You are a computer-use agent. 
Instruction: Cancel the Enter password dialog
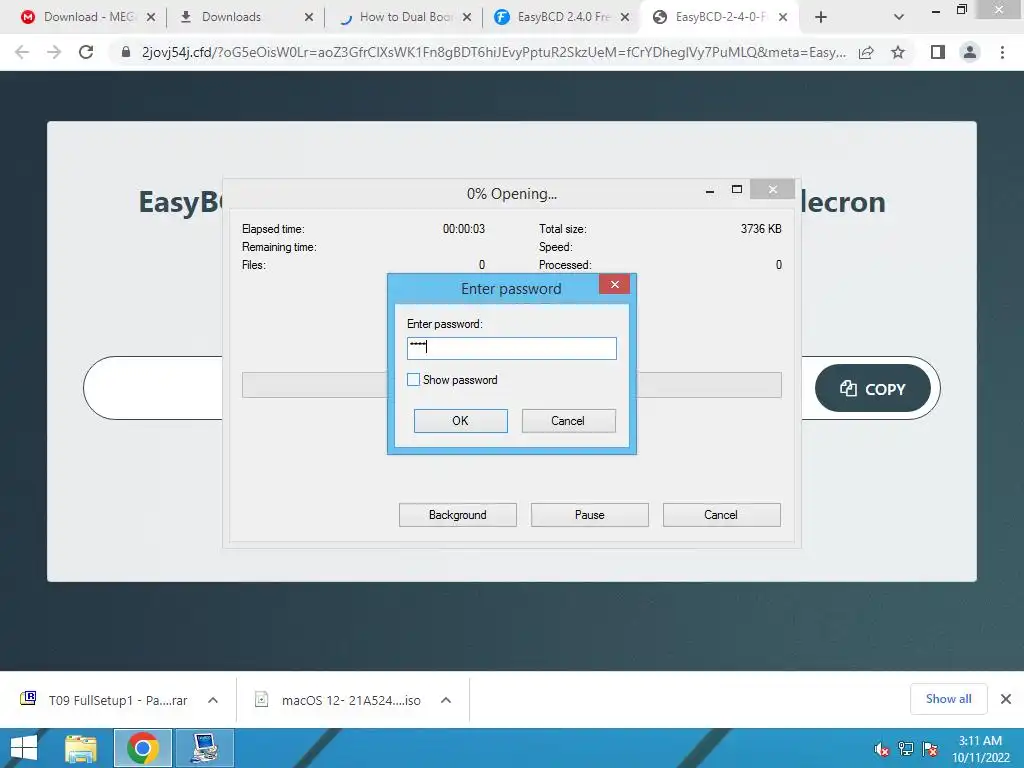(568, 421)
